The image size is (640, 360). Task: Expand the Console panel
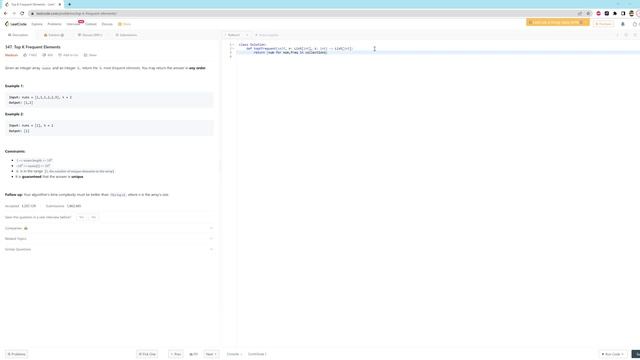pos(234,354)
